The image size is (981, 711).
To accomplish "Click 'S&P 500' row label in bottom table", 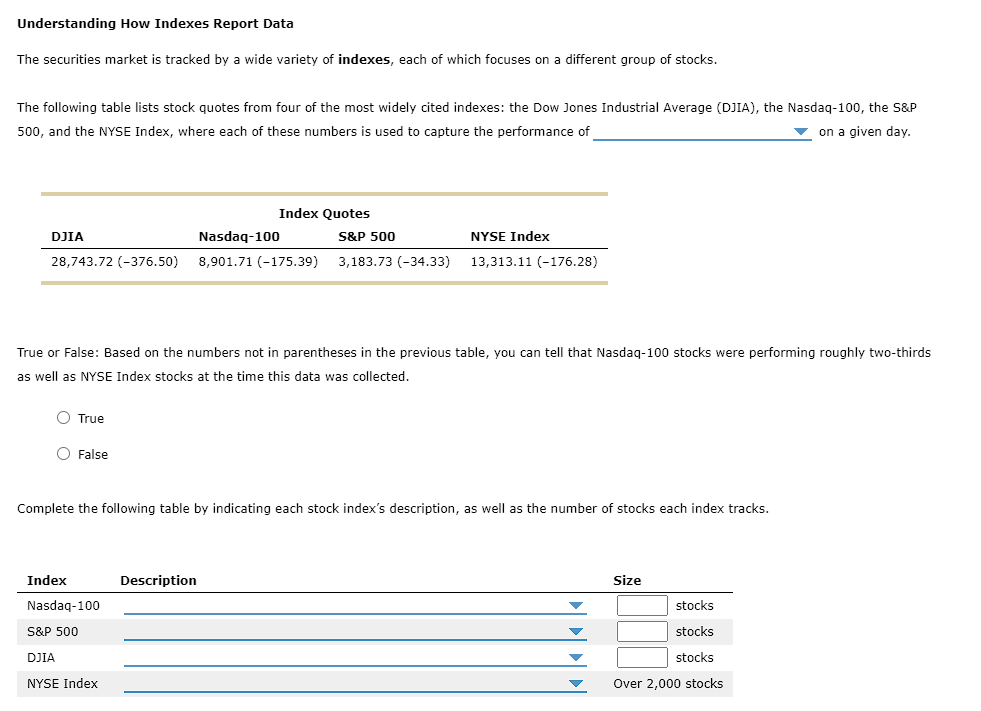I will pyautogui.click(x=53, y=632).
